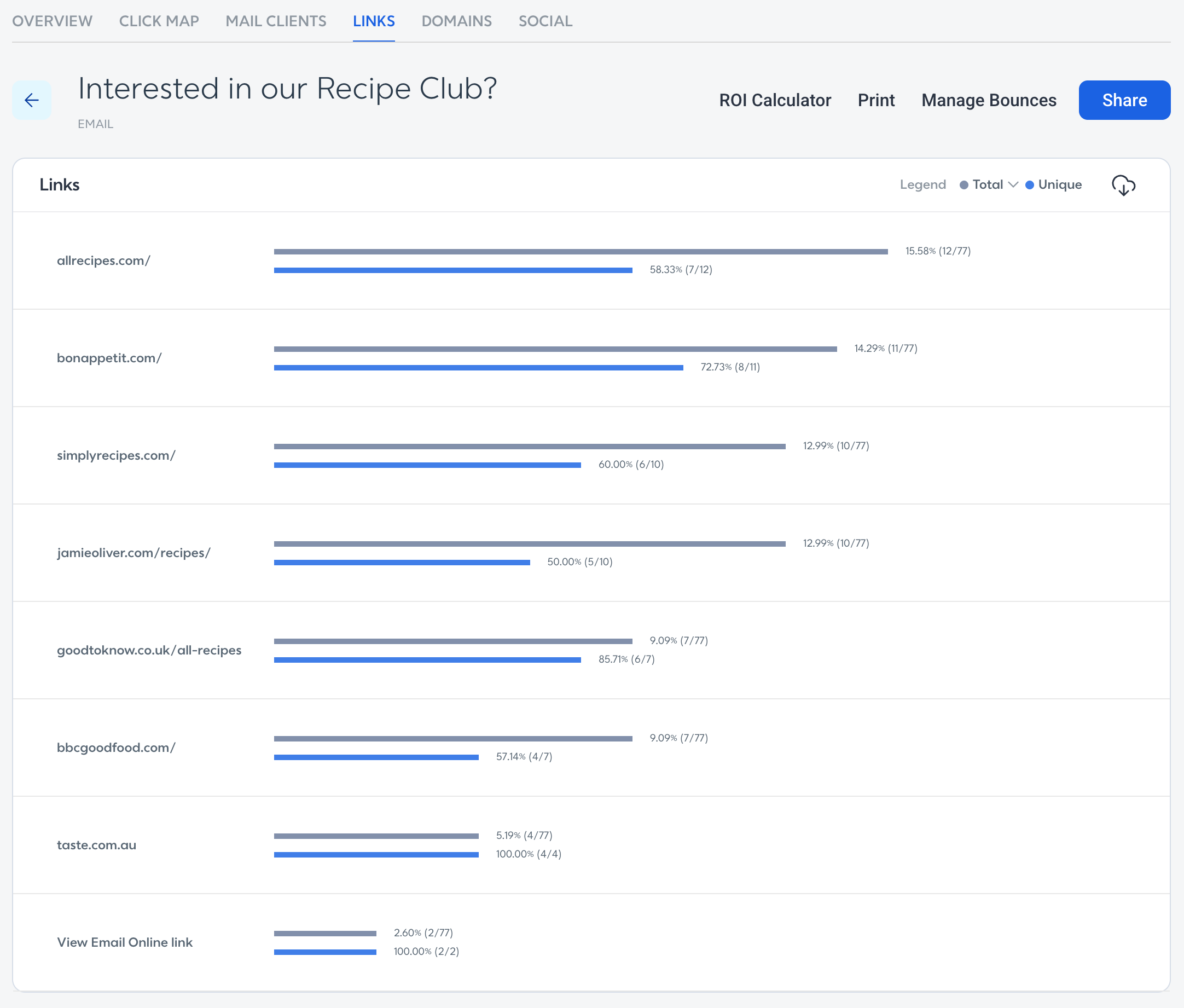Click the taste.com.au unique blue bar

coord(376,855)
